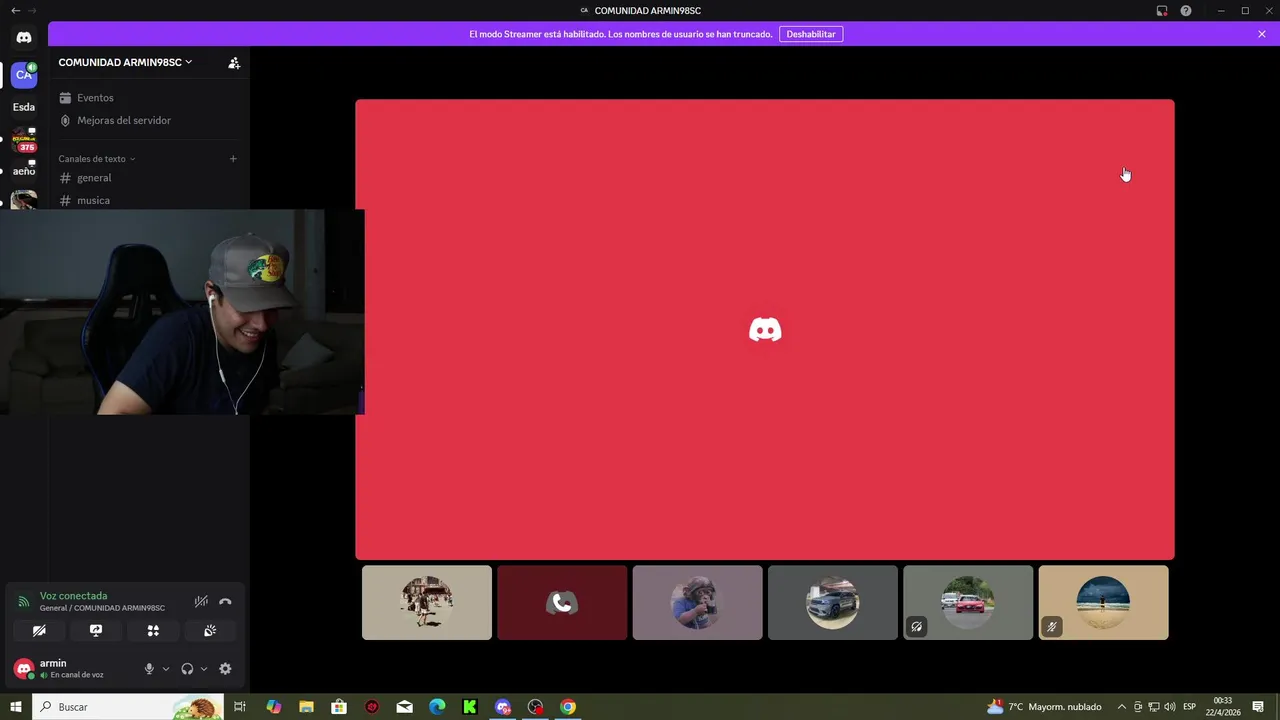
Task: Select the CA server icon
Action: point(24,75)
